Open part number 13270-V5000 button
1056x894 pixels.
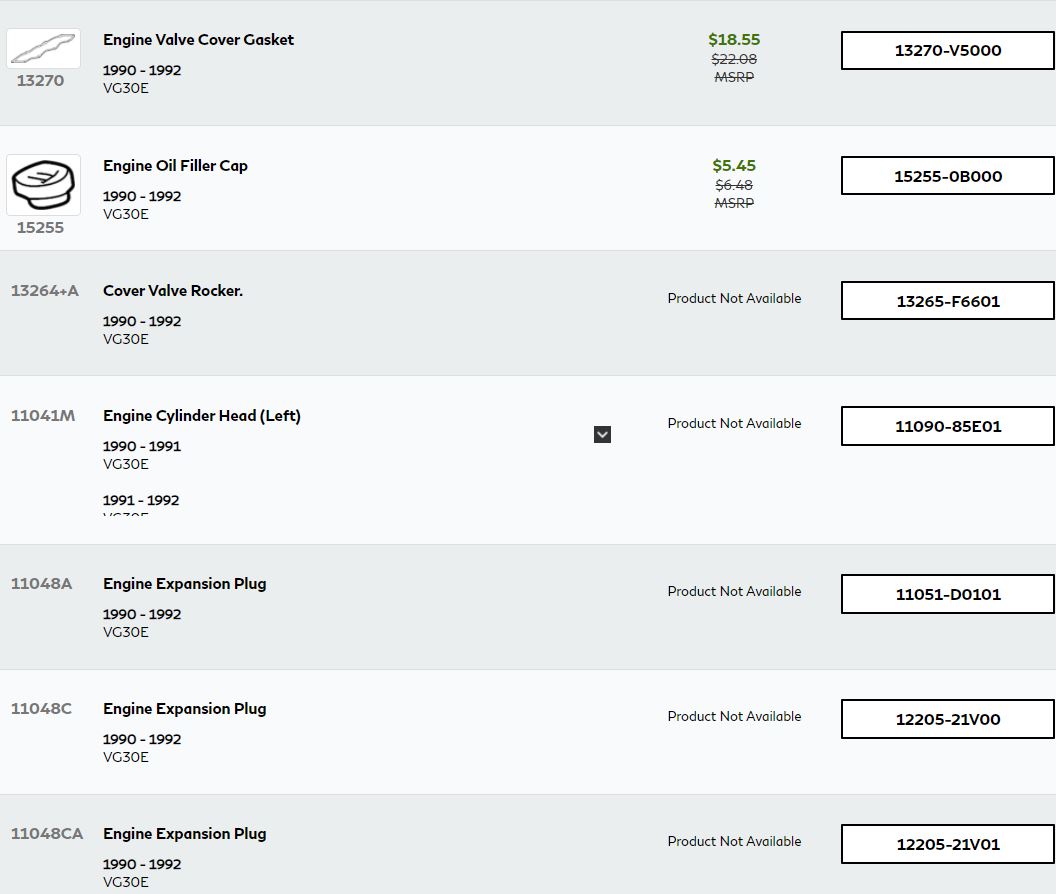pos(947,51)
